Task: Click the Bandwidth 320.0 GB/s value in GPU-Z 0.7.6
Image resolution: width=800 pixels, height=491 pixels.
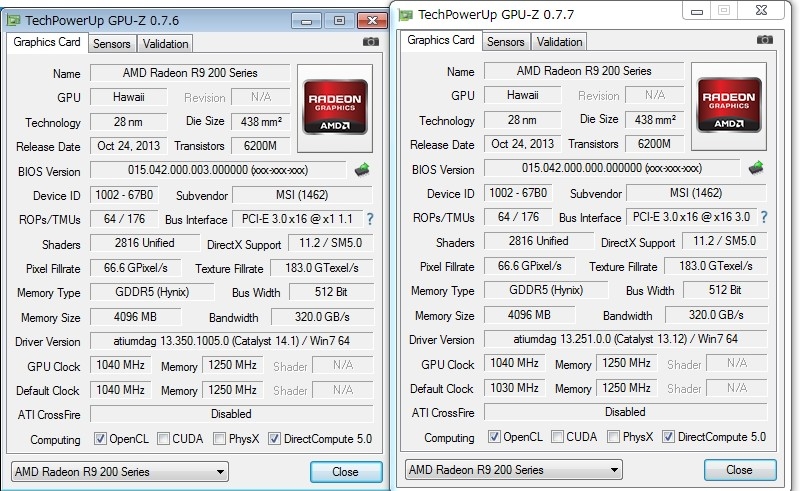Action: point(322,317)
